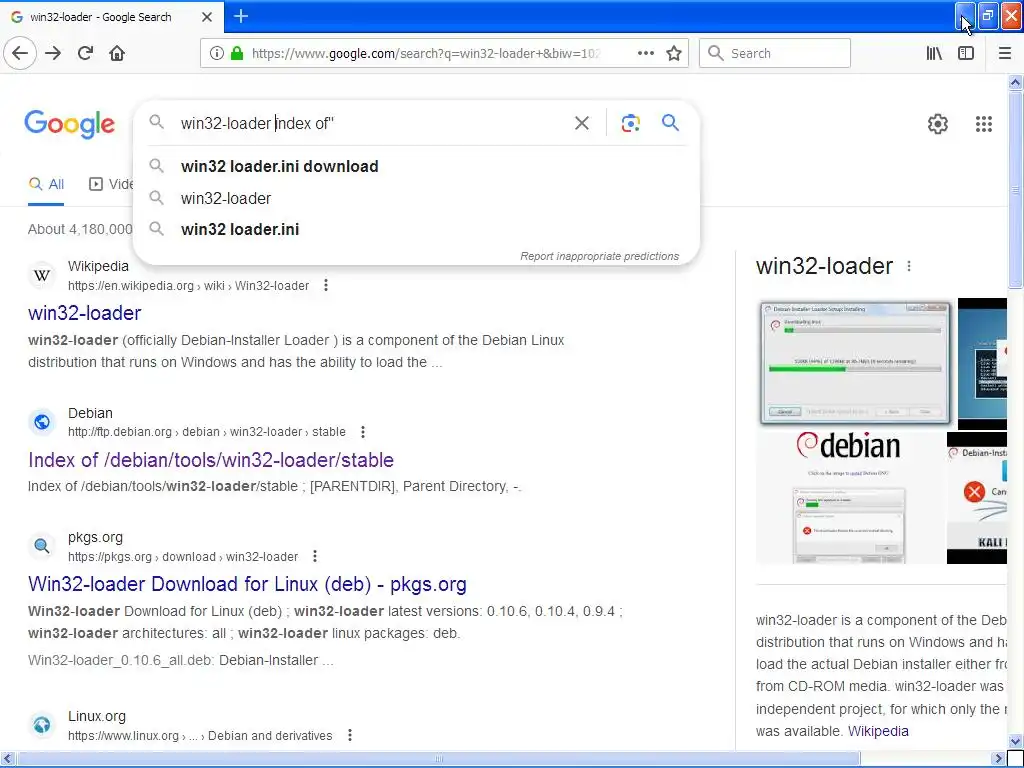Open the Kali error dialog image thumbnail
1024x768 pixels.
977,498
